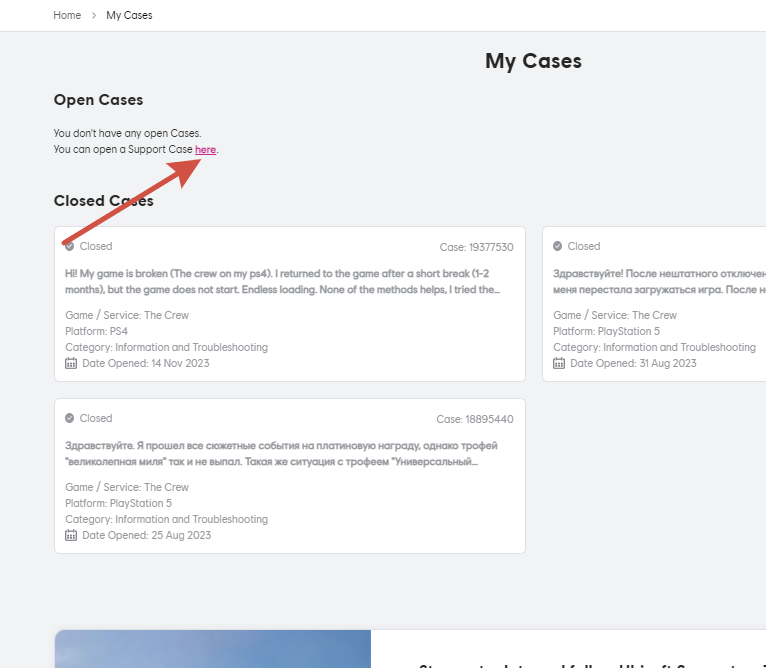Open a Support Case via 'here' link
This screenshot has width=766, height=668.
pos(205,150)
